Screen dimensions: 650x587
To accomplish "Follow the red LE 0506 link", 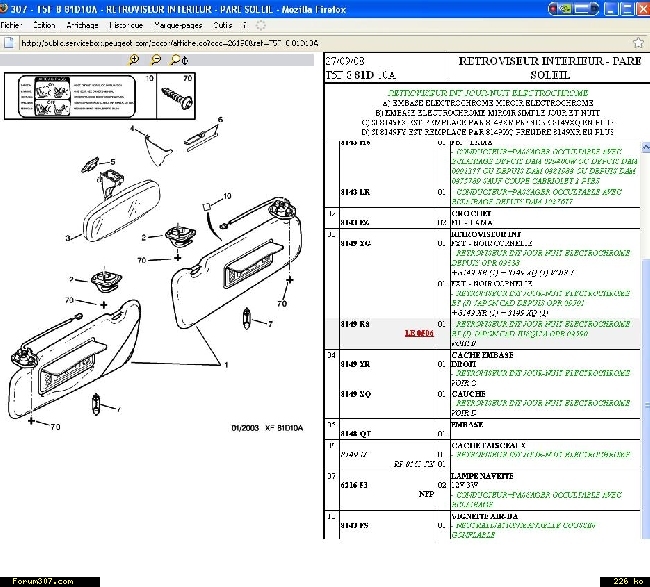I will click(419, 333).
